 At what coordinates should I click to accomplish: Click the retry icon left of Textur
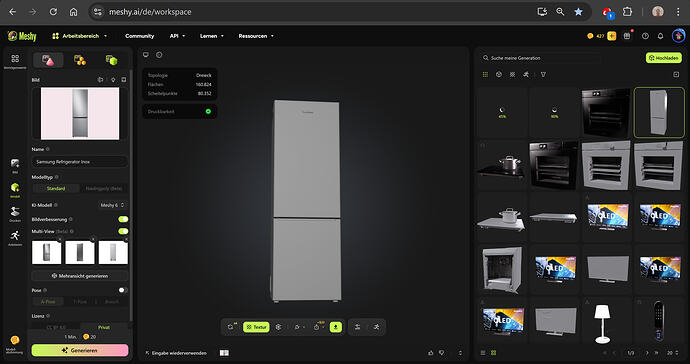click(x=231, y=327)
